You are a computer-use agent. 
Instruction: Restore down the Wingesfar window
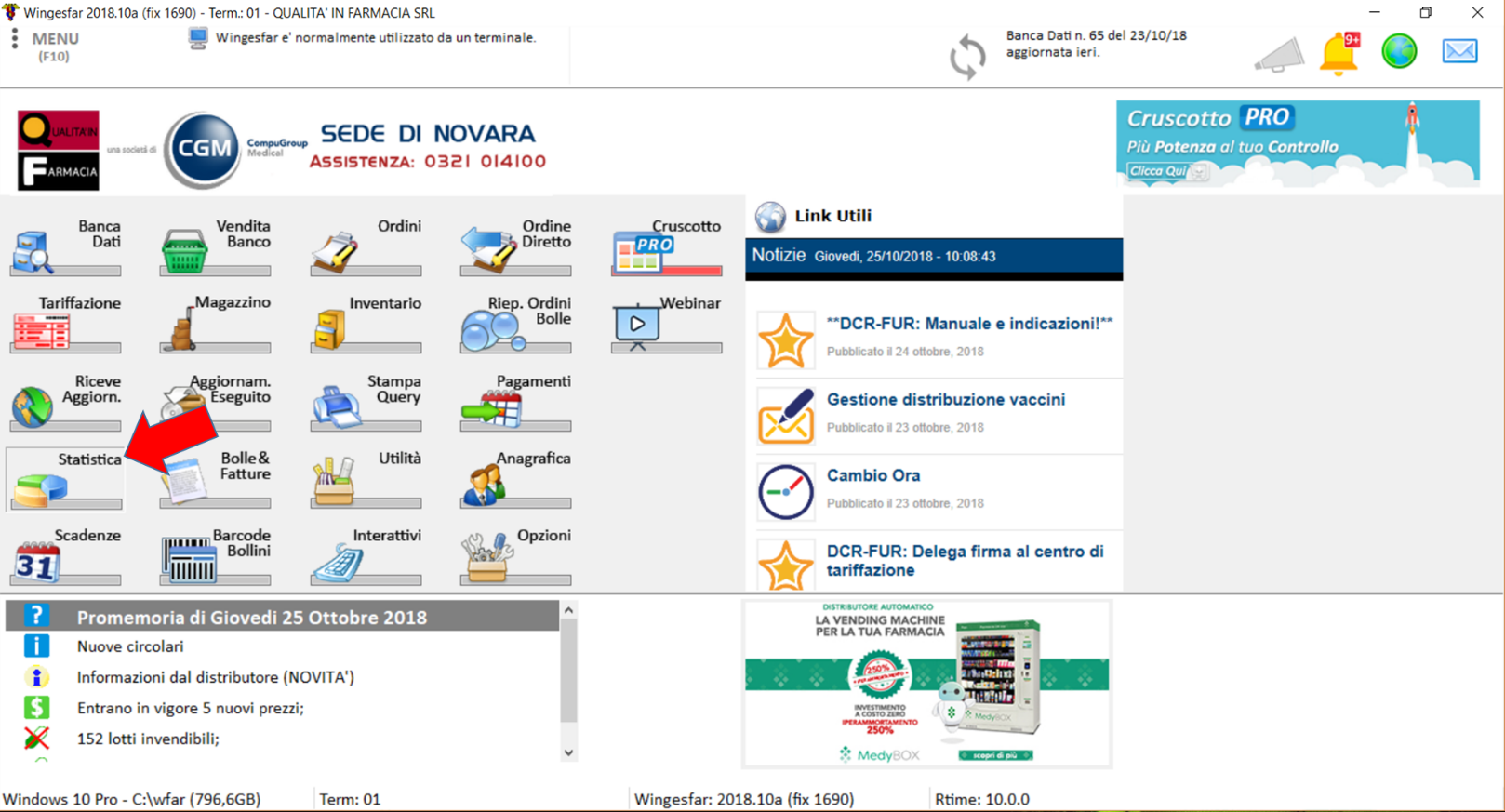pos(1426,12)
